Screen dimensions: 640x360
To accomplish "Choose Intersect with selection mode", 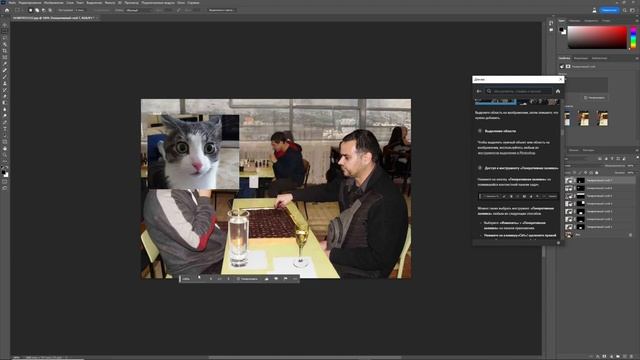I will [50, 10].
